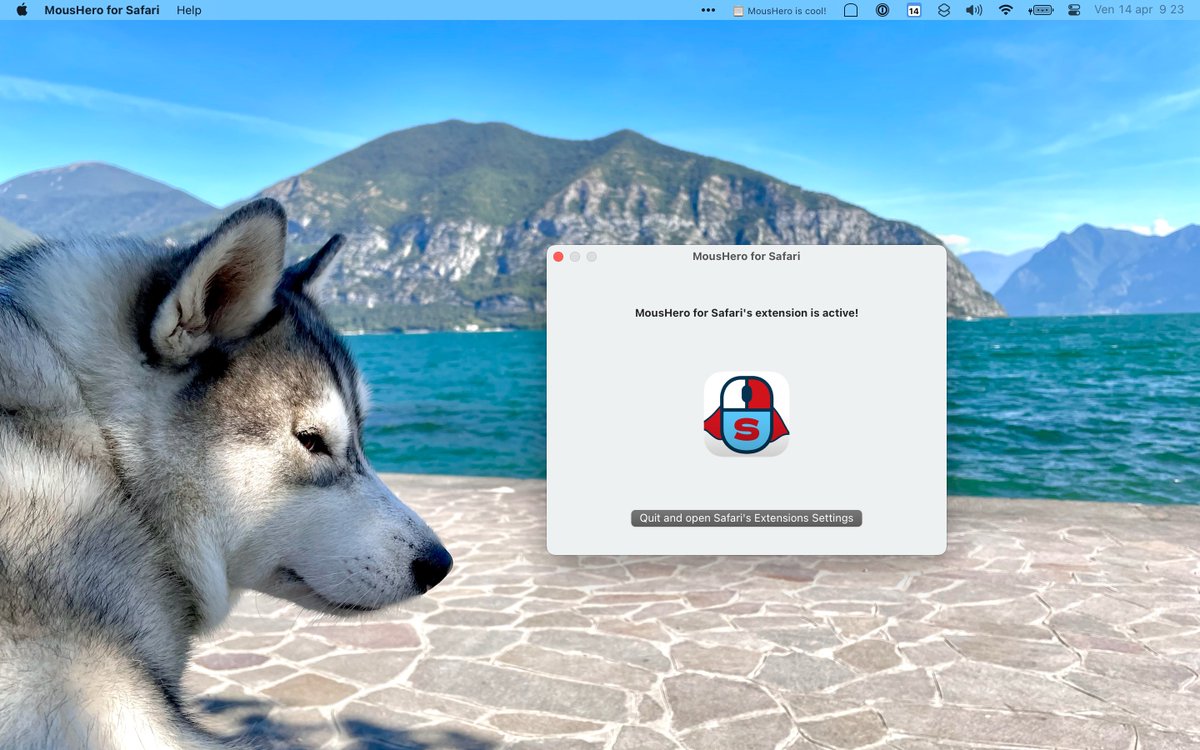Click the 'MousHero is cool!' menu bar item
The width and height of the screenshot is (1200, 750).
tap(780, 11)
